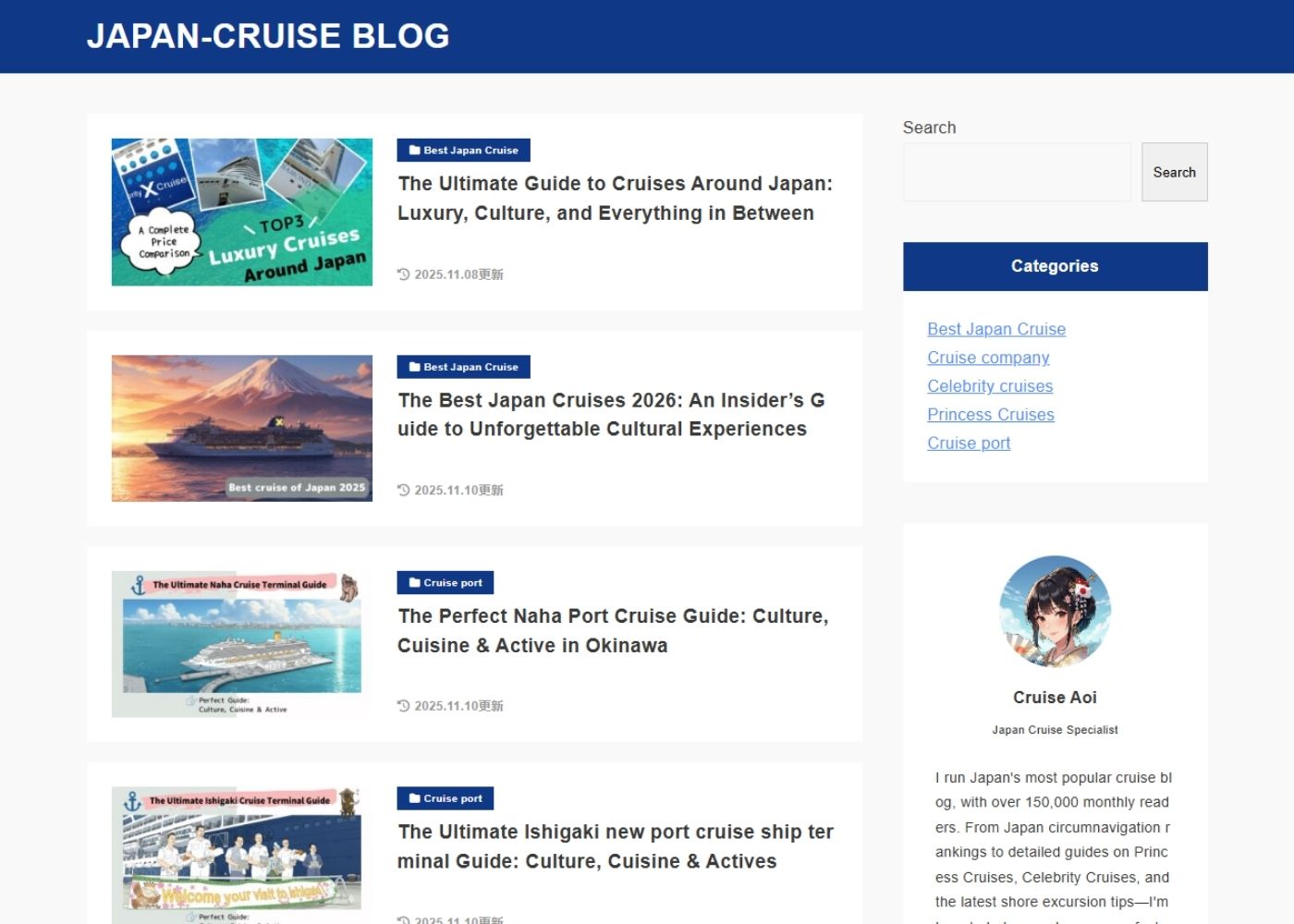
Task: Click the Mount Fuji cruise ship thumbnail
Action: tap(241, 428)
